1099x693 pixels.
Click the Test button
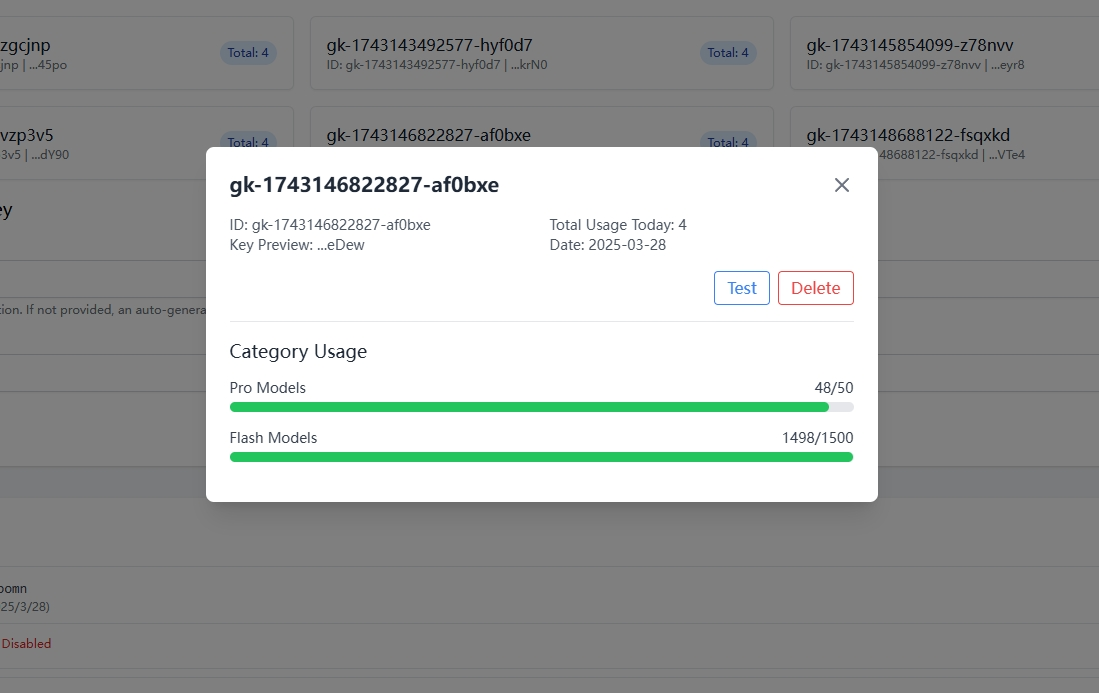click(742, 288)
